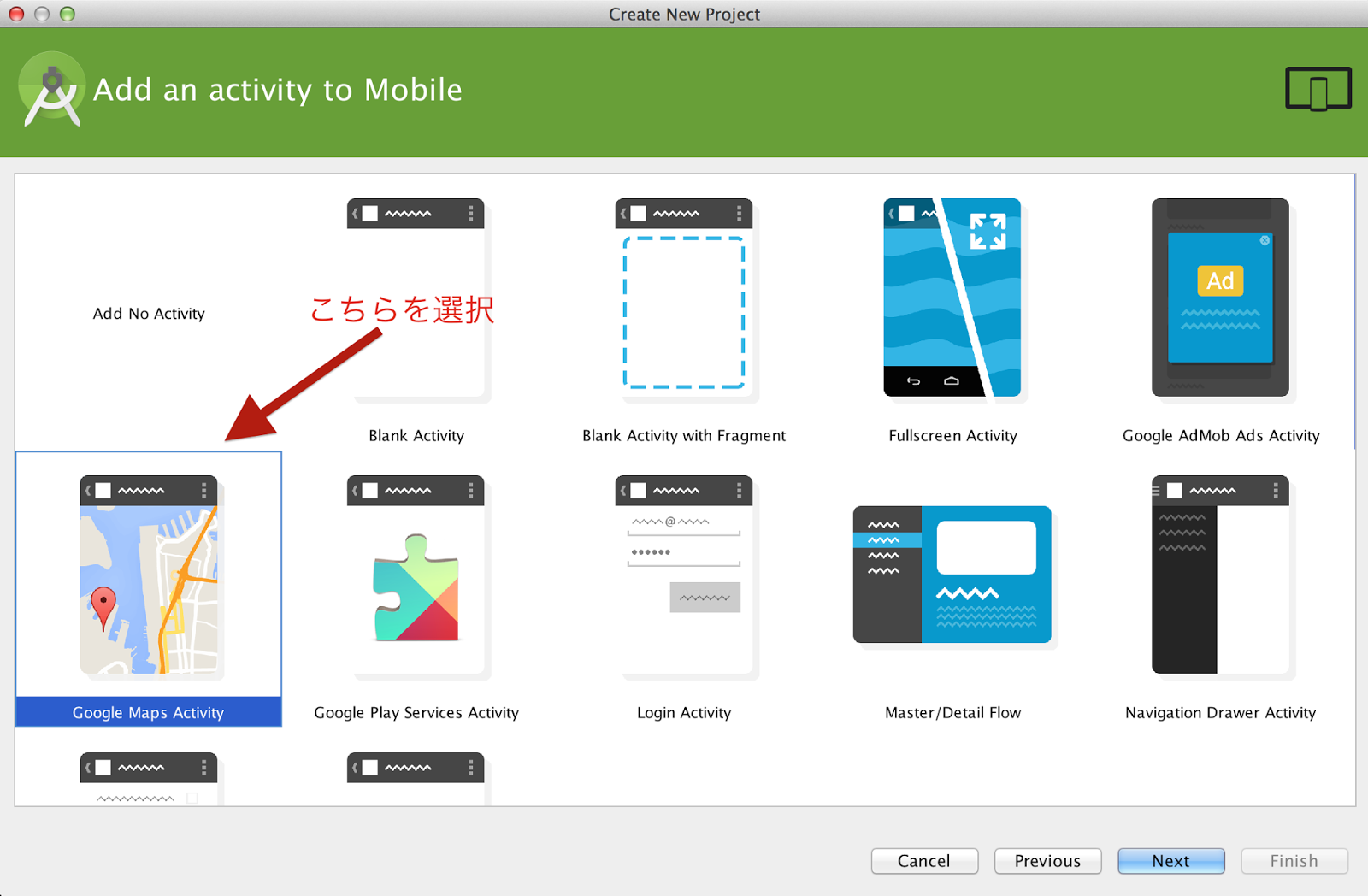Screen dimensions: 1368x896
Task: Select the Google AdMob Ads Activity icon
Action: (x=1221, y=298)
